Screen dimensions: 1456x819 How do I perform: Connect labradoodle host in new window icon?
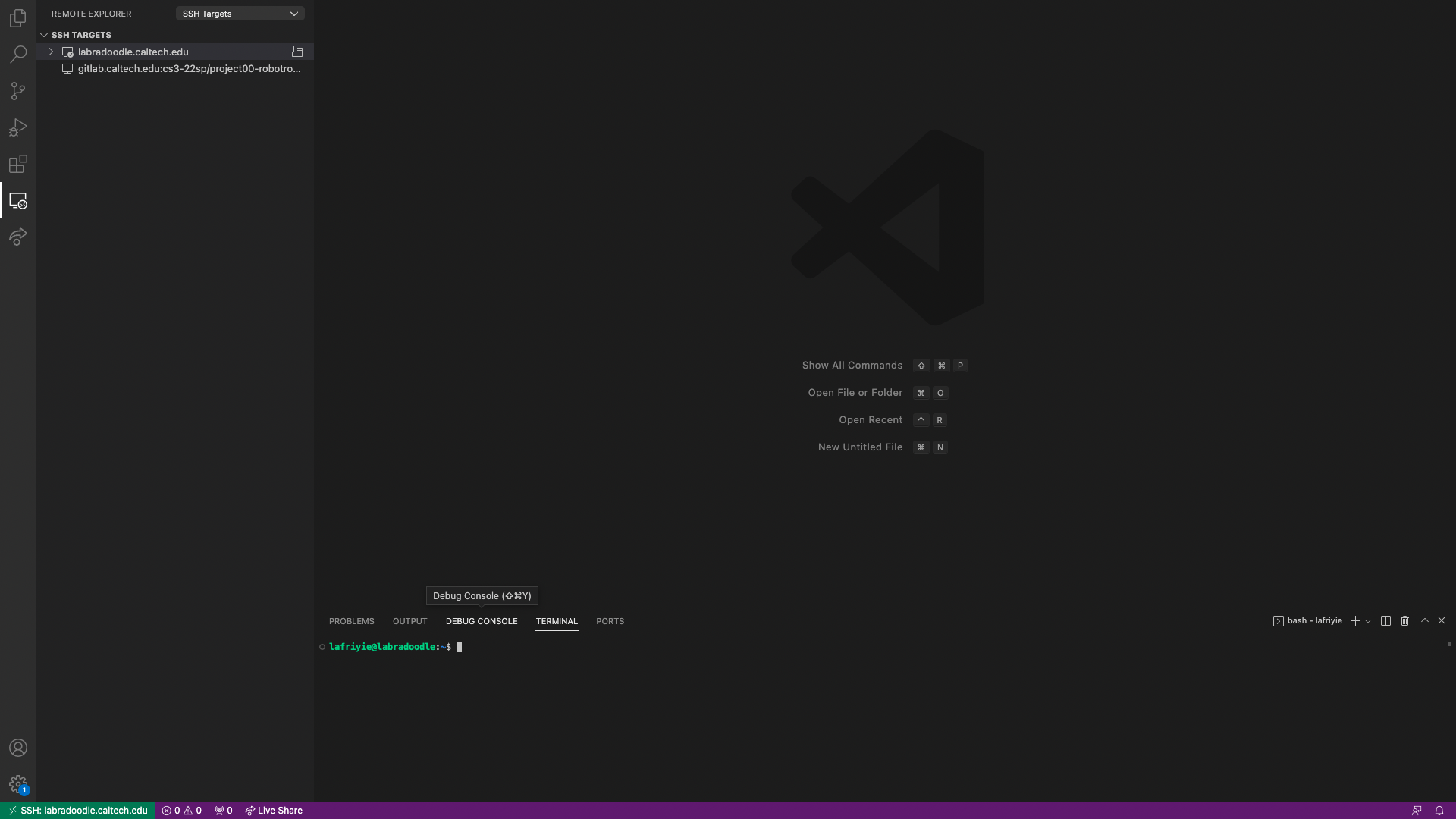[297, 52]
